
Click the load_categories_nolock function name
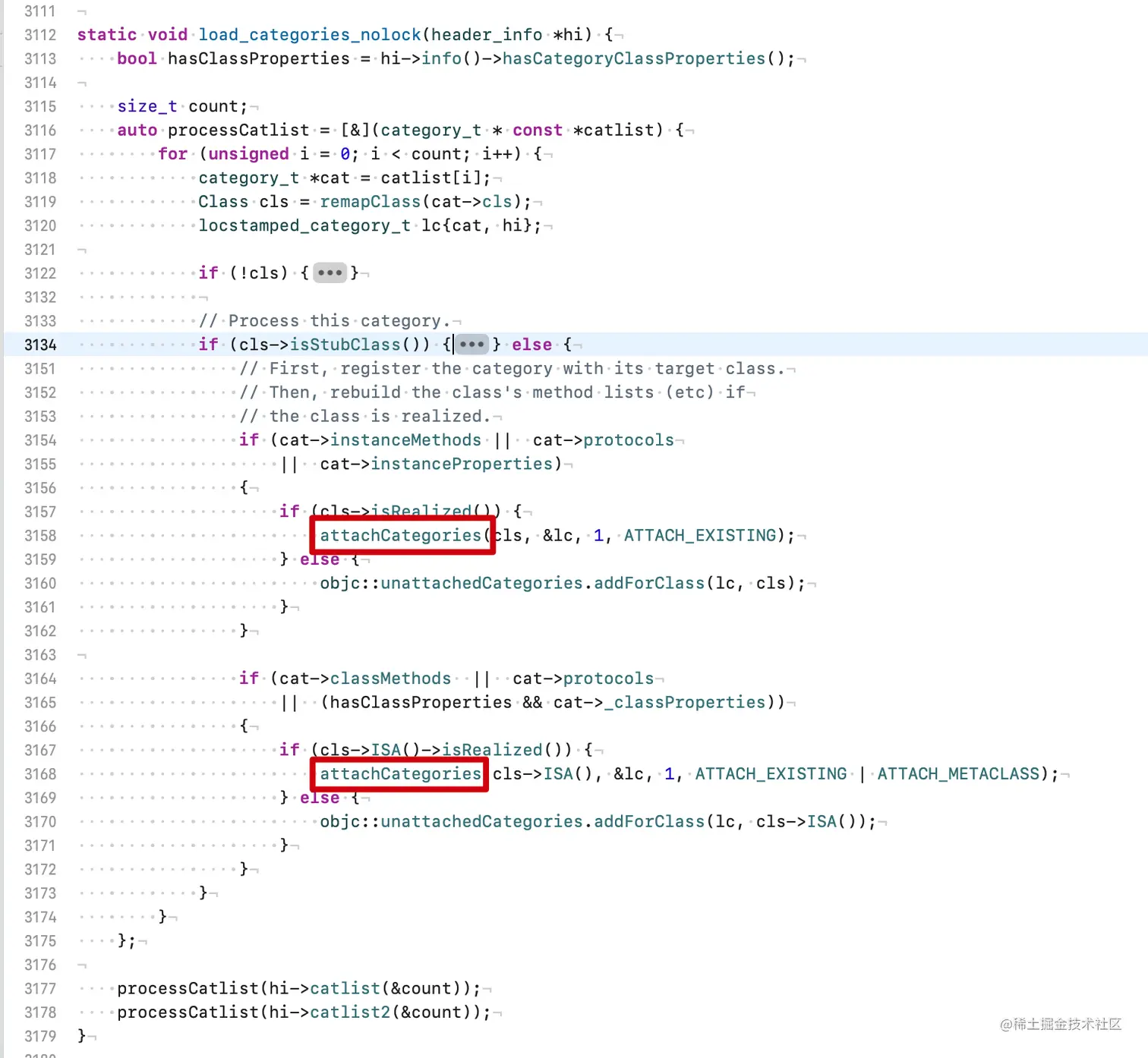pyautogui.click(x=310, y=34)
